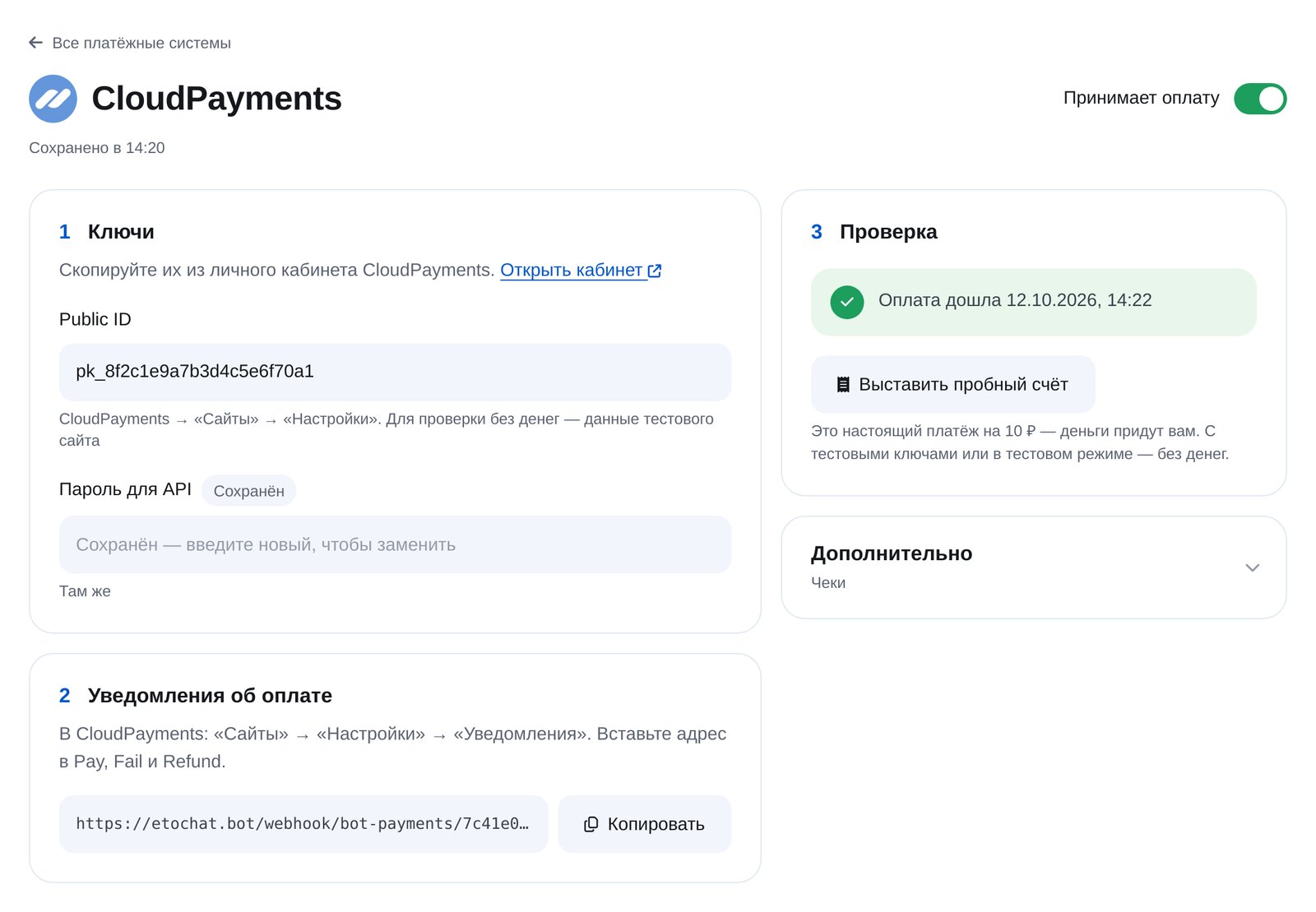
Task: Toggle the Принимает оплату switch
Action: pos(1259,99)
